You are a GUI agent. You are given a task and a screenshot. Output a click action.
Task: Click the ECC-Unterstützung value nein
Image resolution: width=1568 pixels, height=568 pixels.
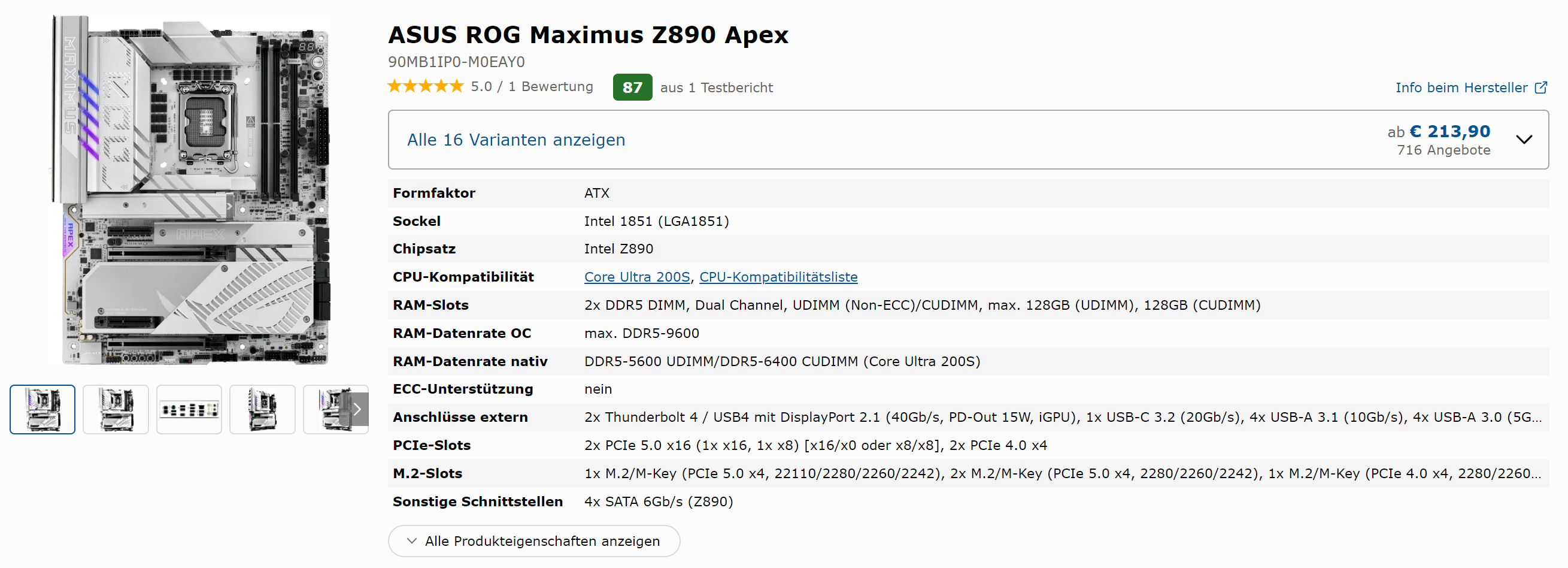point(598,389)
